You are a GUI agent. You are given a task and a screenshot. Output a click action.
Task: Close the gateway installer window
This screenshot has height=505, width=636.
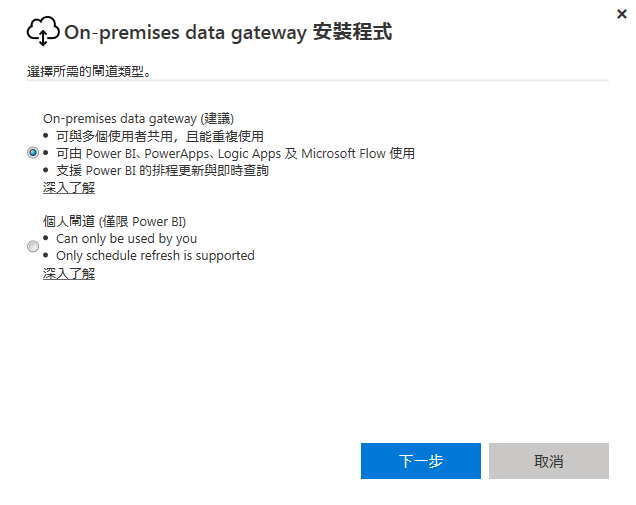pos(623,14)
